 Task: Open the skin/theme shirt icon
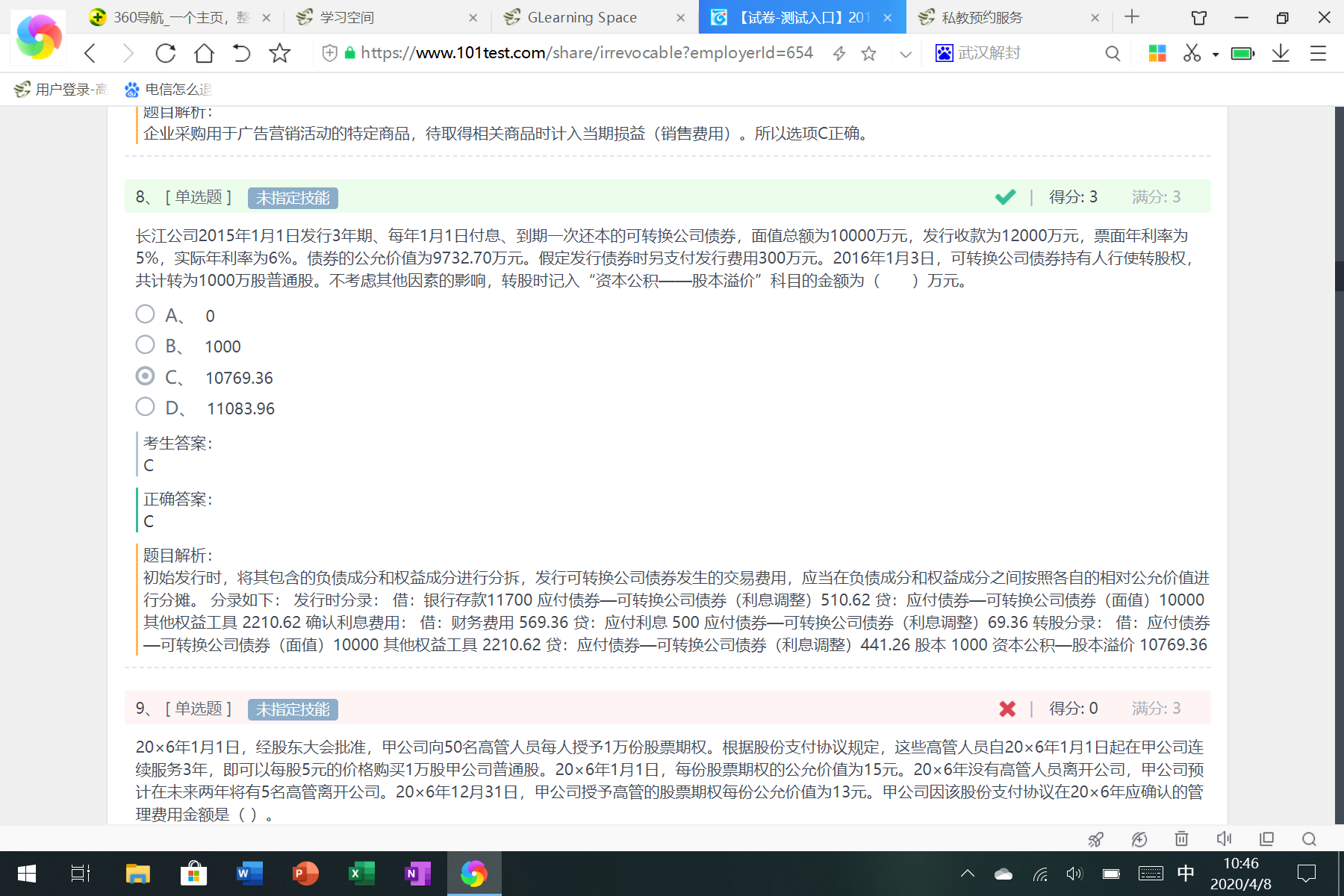pyautogui.click(x=1199, y=17)
